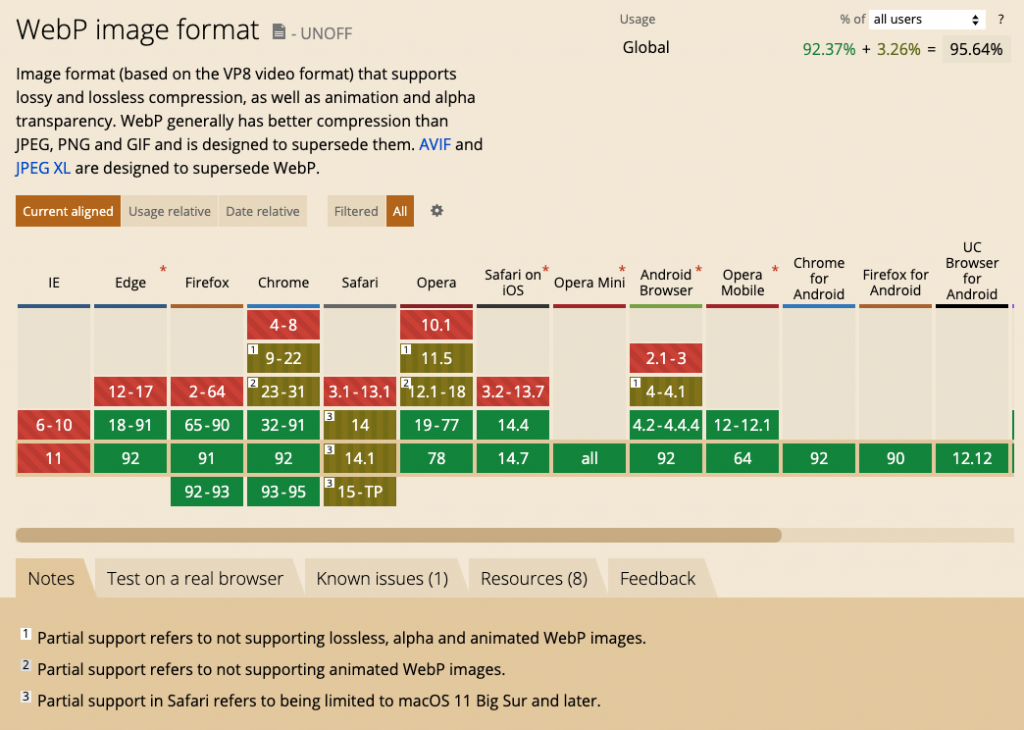Select the Opera 11.5 cell
Screen dimensions: 1024x730
tap(436, 358)
